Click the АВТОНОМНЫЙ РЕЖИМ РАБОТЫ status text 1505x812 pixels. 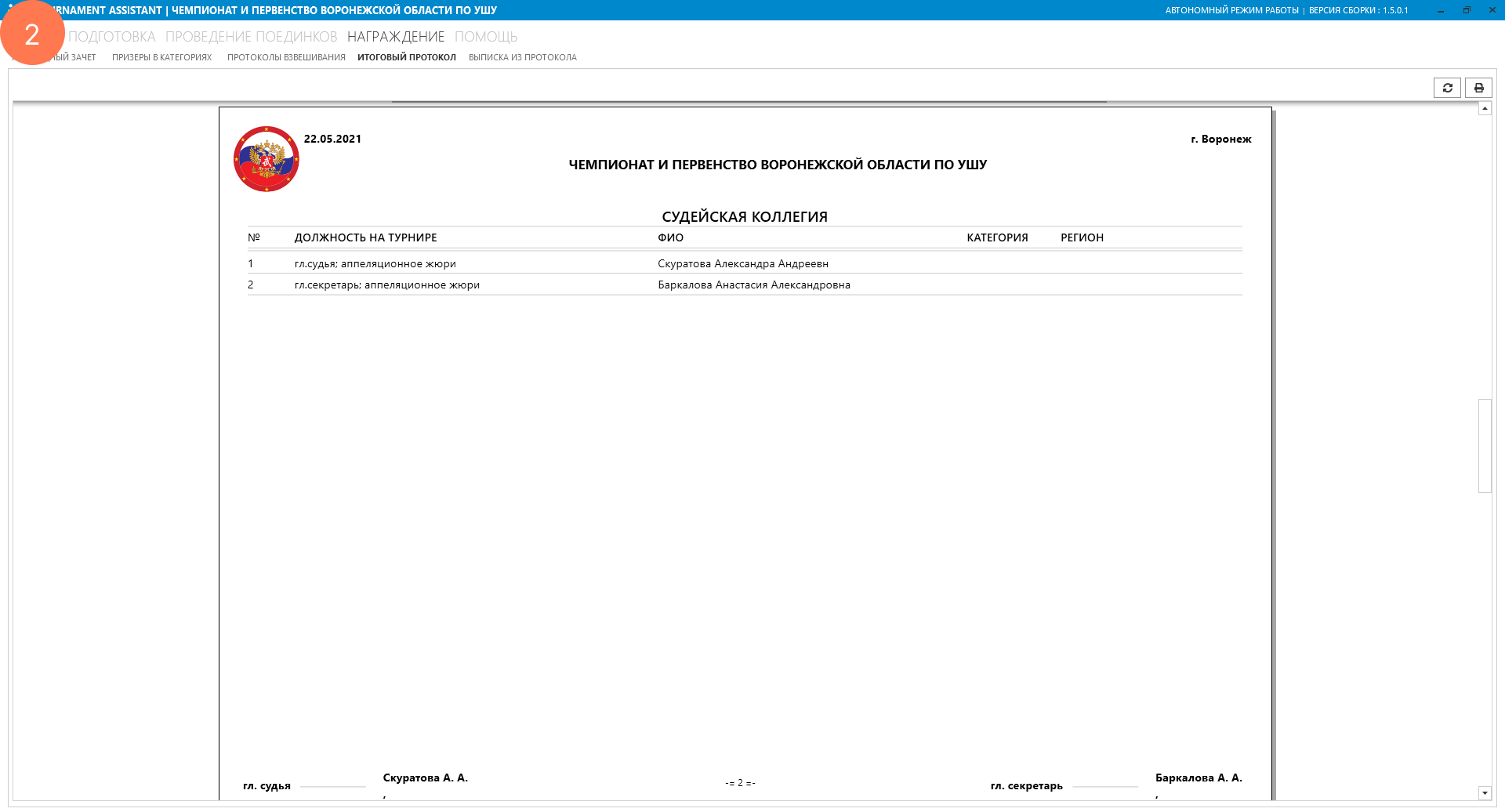click(1231, 10)
